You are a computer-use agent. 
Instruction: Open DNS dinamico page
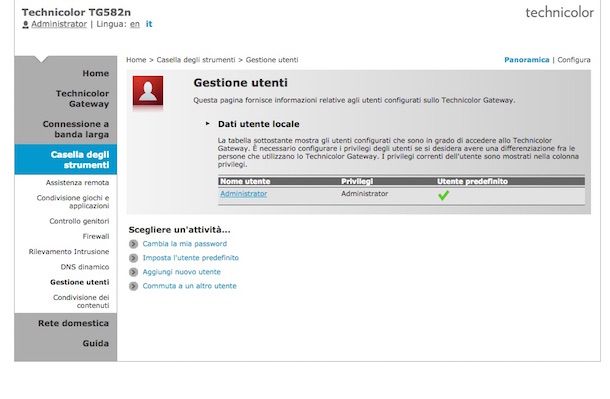[85, 267]
